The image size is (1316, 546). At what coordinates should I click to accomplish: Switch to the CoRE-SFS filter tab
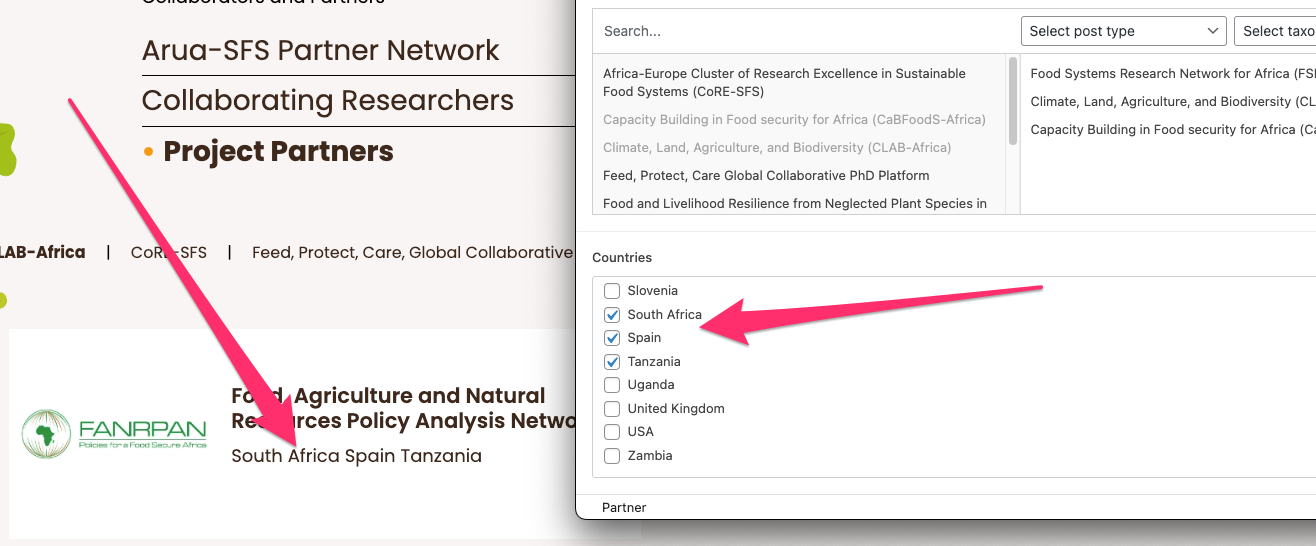[x=168, y=253]
